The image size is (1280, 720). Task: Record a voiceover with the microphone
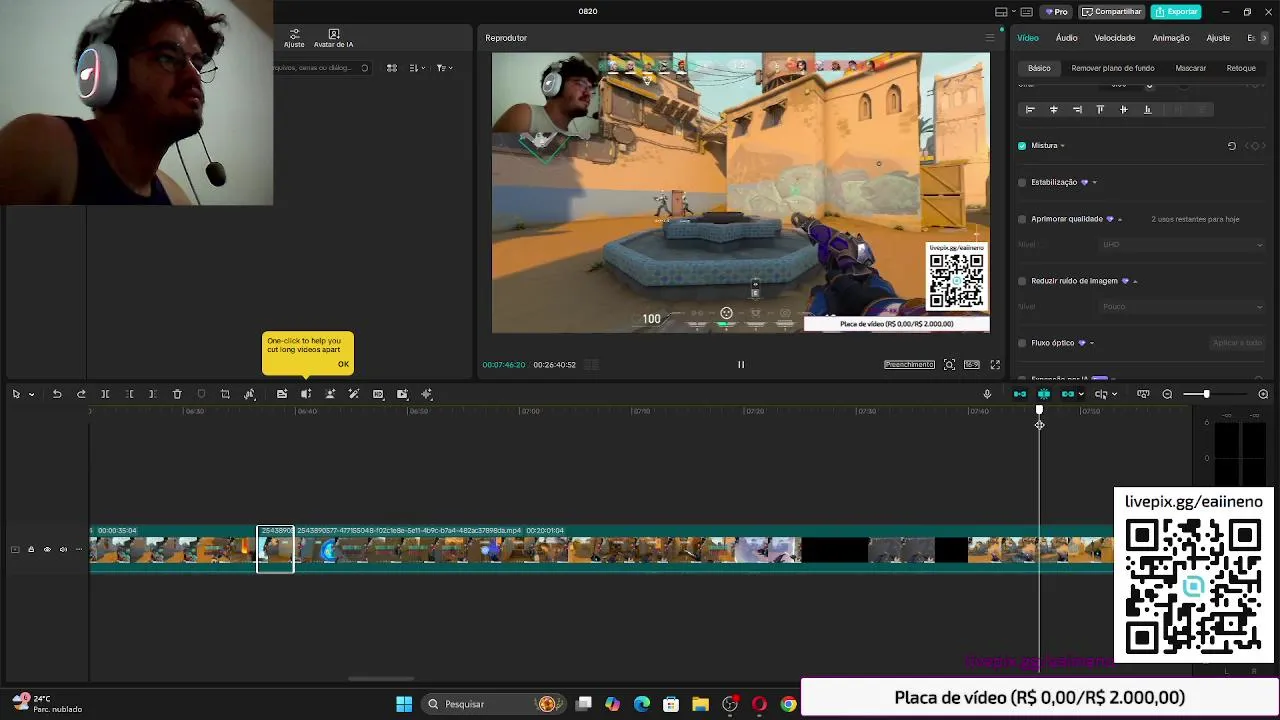[x=987, y=394]
